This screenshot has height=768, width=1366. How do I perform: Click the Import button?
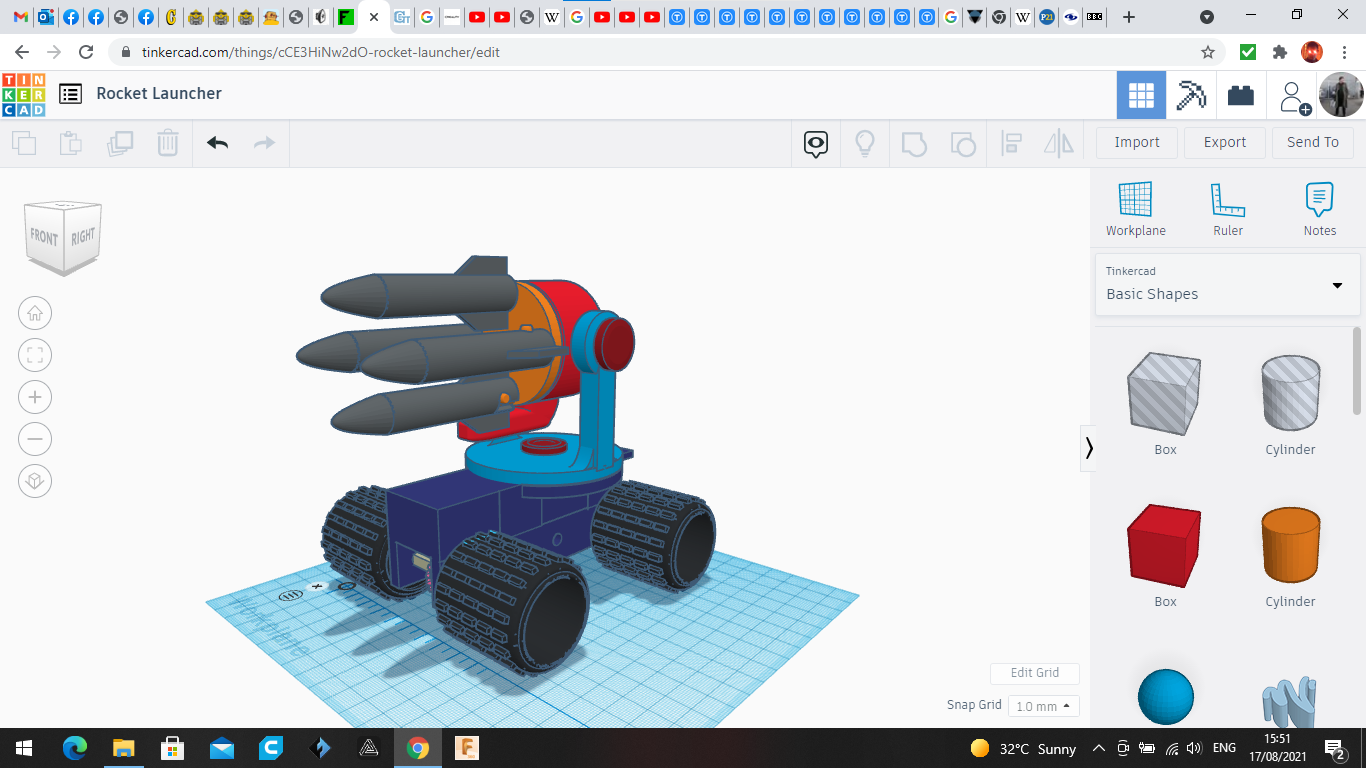click(x=1137, y=142)
